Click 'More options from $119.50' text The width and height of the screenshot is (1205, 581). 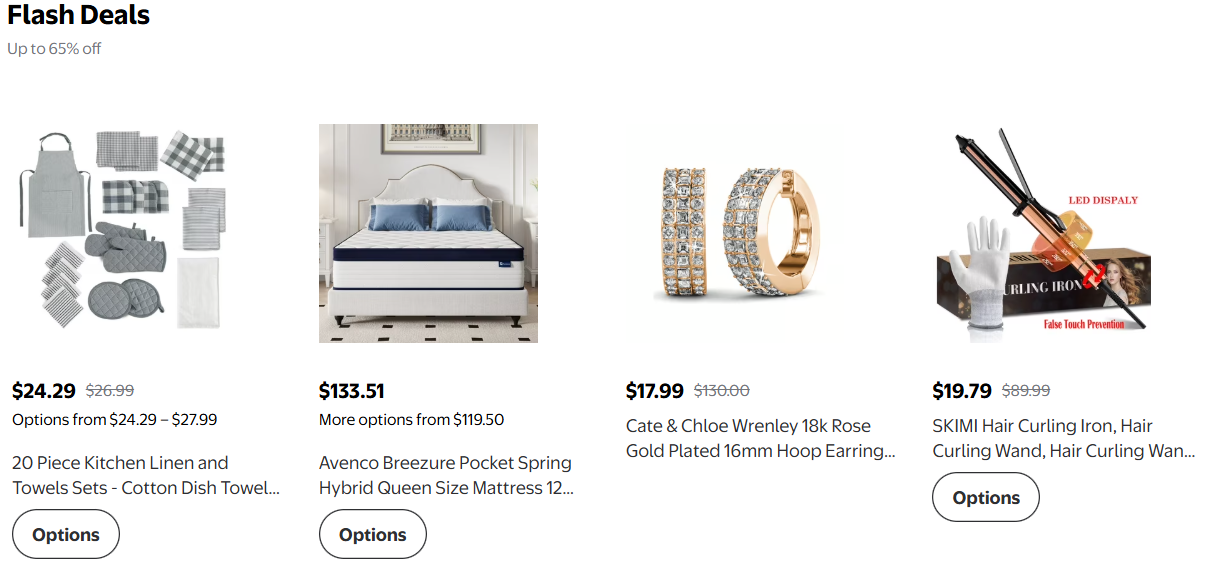coord(411,420)
